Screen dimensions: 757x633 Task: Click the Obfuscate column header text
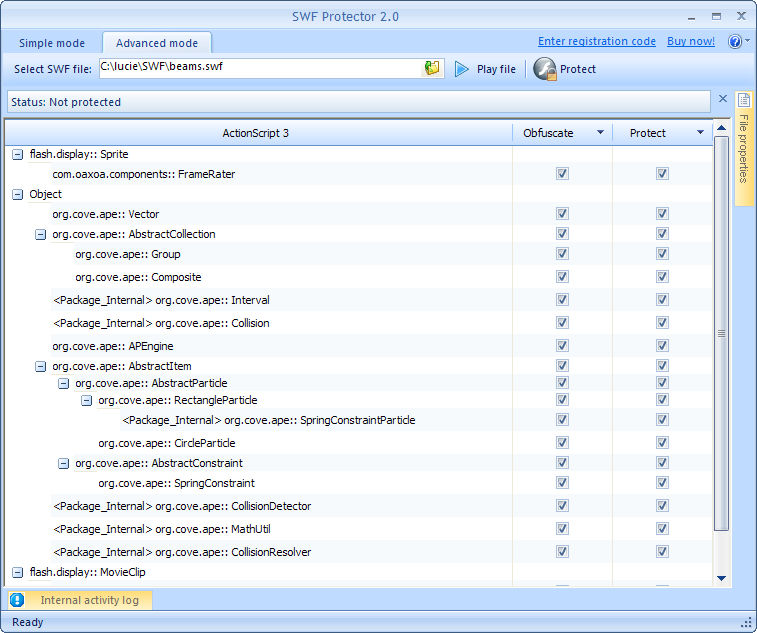[548, 133]
